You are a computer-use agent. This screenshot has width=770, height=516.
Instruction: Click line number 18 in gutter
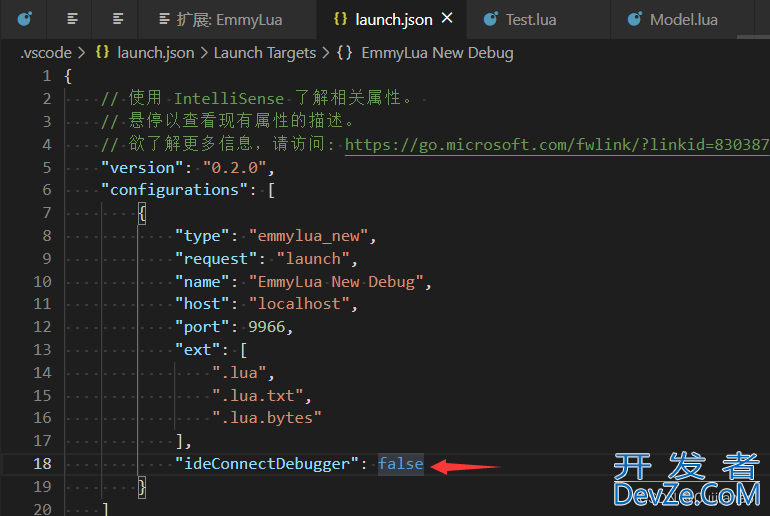42,463
